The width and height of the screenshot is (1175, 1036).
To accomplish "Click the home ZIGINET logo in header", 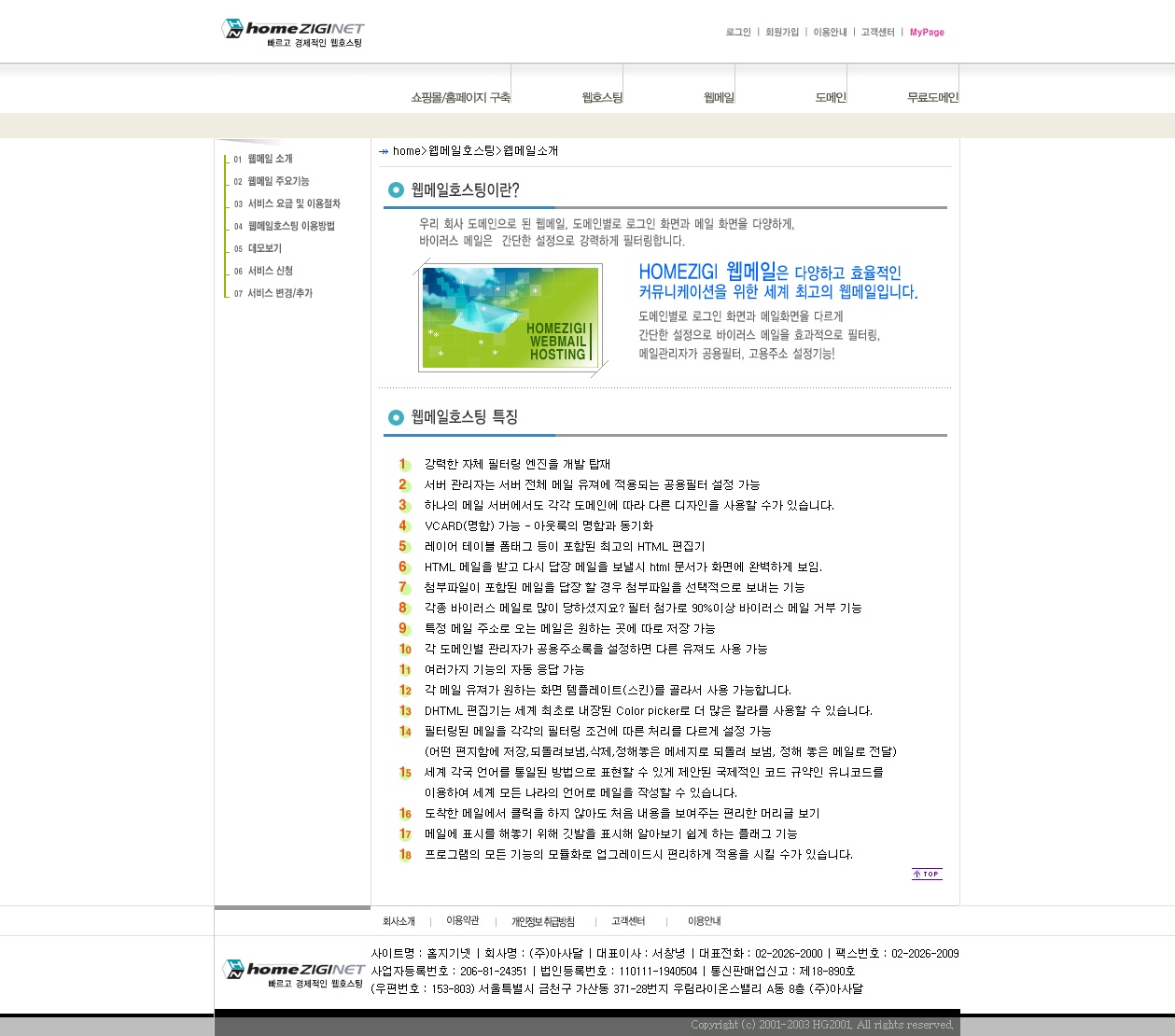I will pyautogui.click(x=292, y=33).
